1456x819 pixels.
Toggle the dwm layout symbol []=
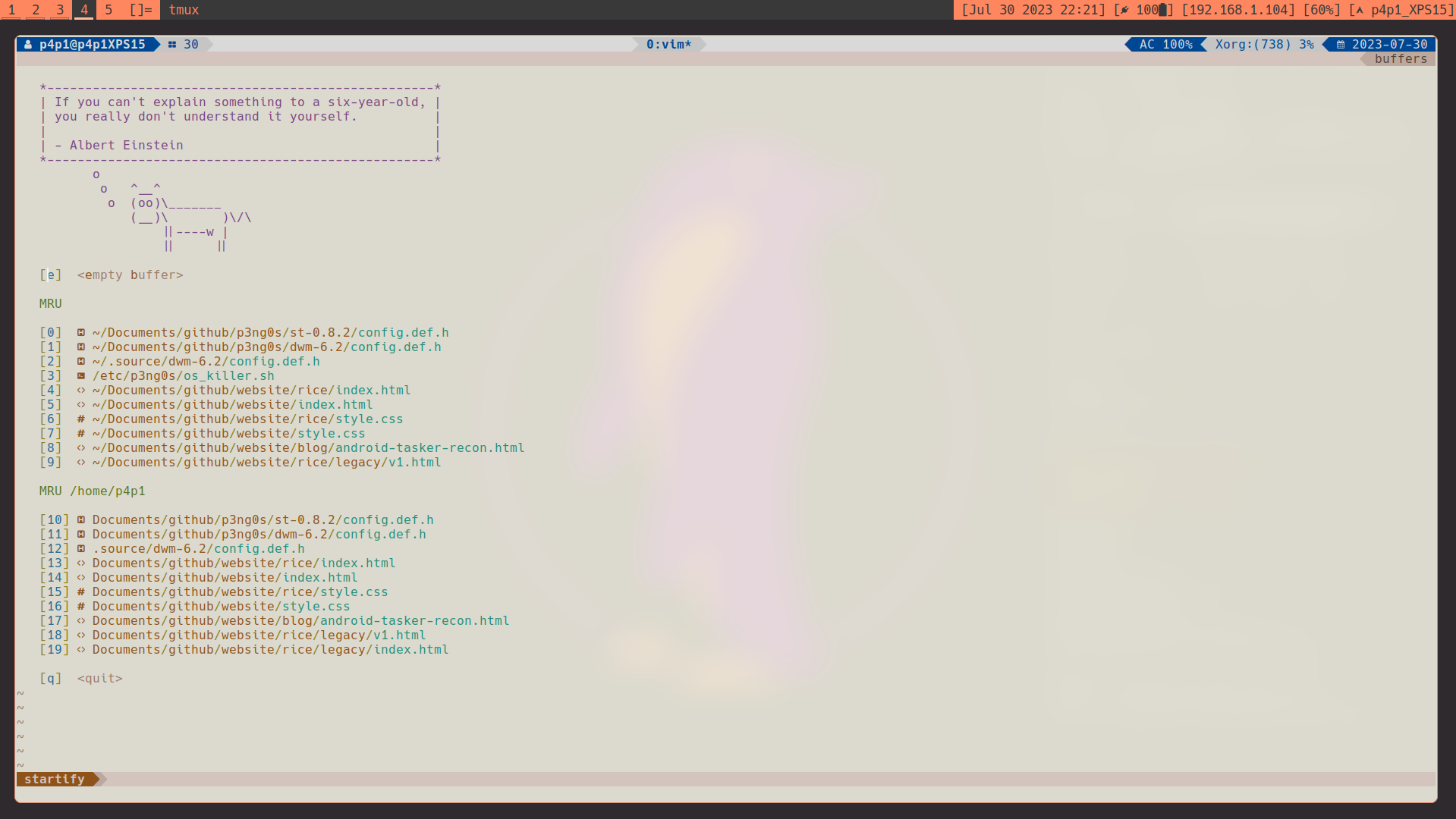[x=140, y=10]
